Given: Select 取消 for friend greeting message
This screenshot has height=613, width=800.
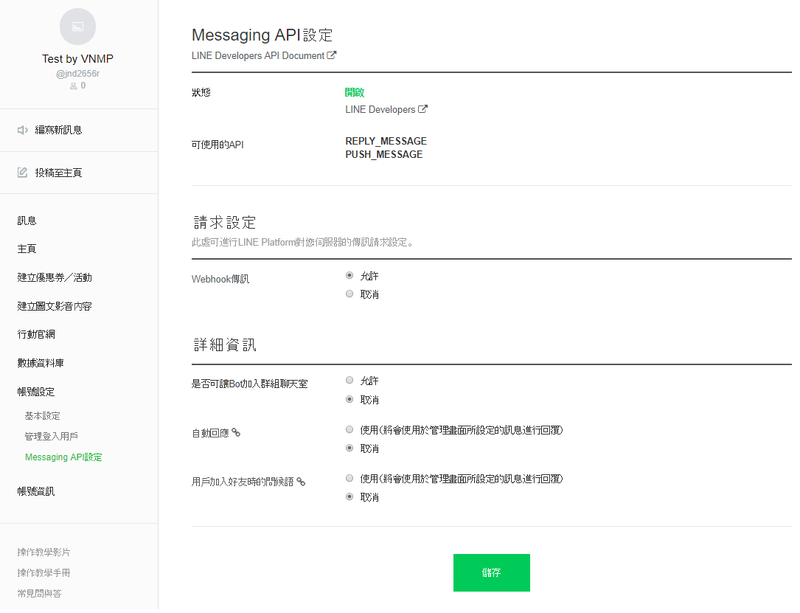Looking at the screenshot, I should click(x=349, y=497).
